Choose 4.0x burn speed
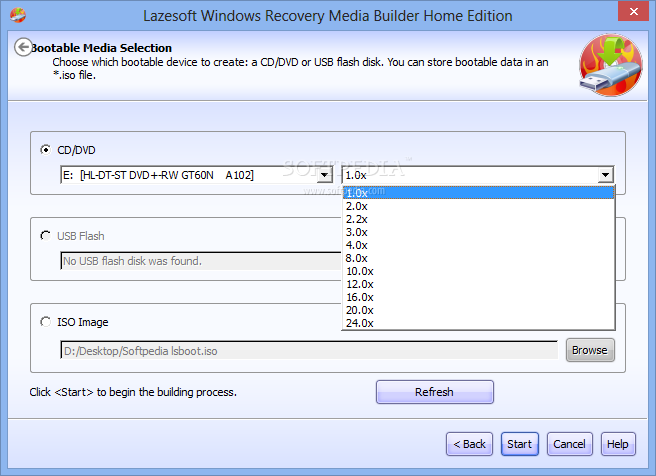Viewport: 656px width, 476px height. (x=479, y=245)
